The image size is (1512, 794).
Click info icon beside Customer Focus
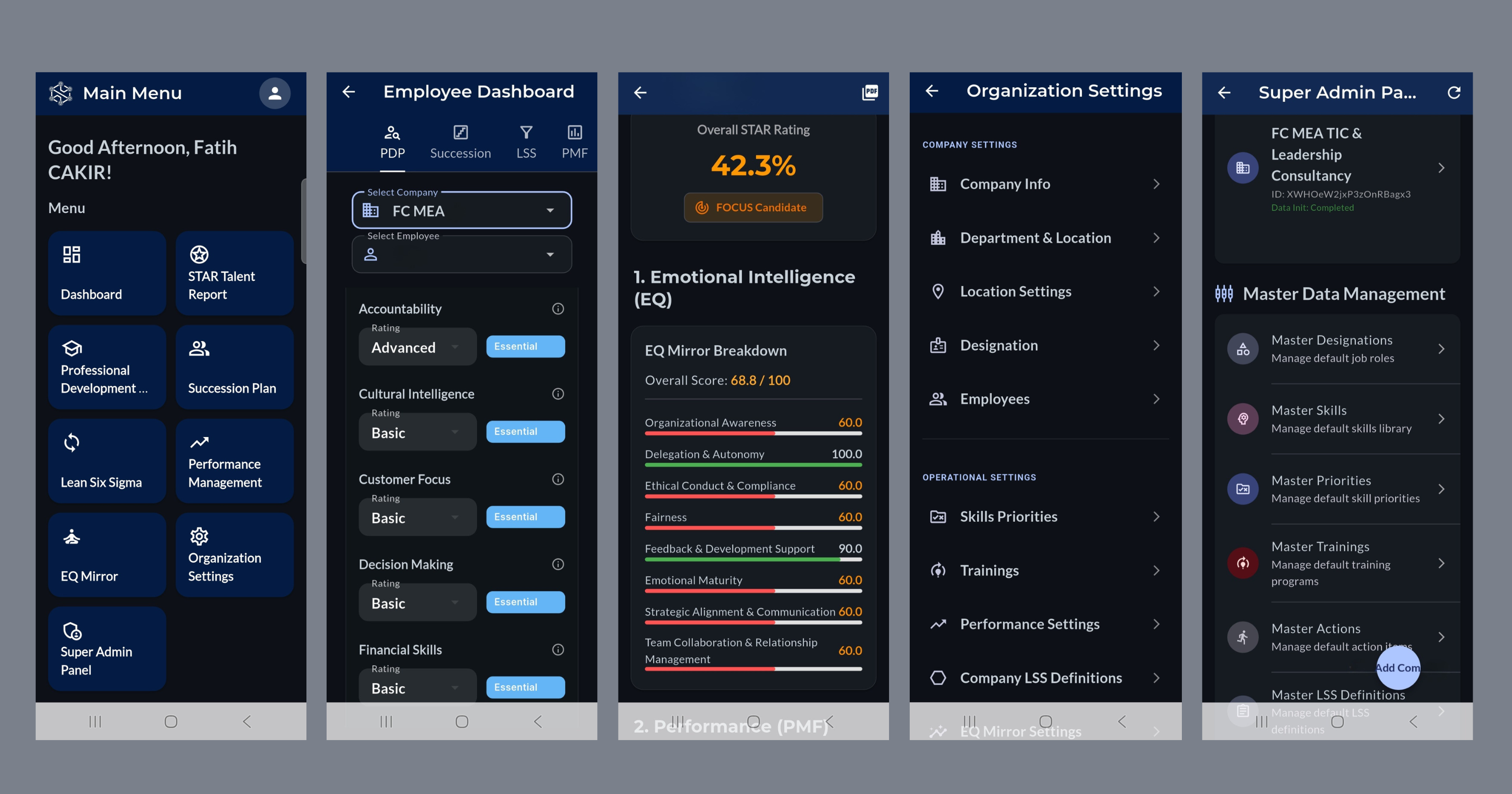(557, 479)
